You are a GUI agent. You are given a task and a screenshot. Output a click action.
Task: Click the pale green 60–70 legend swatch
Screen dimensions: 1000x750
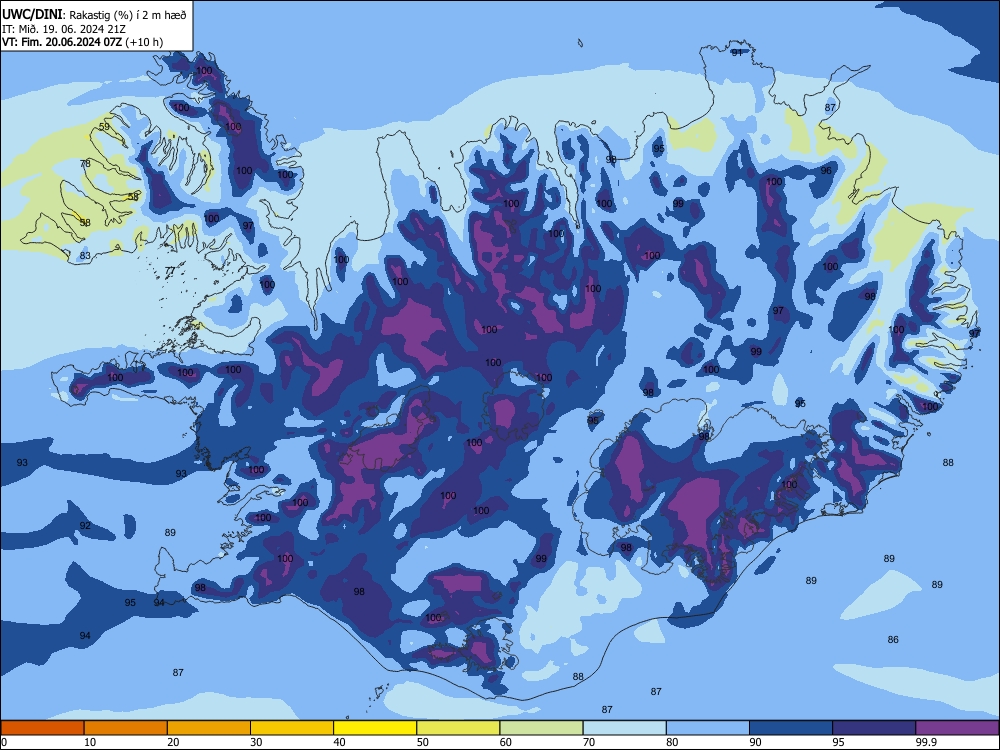pos(541,728)
